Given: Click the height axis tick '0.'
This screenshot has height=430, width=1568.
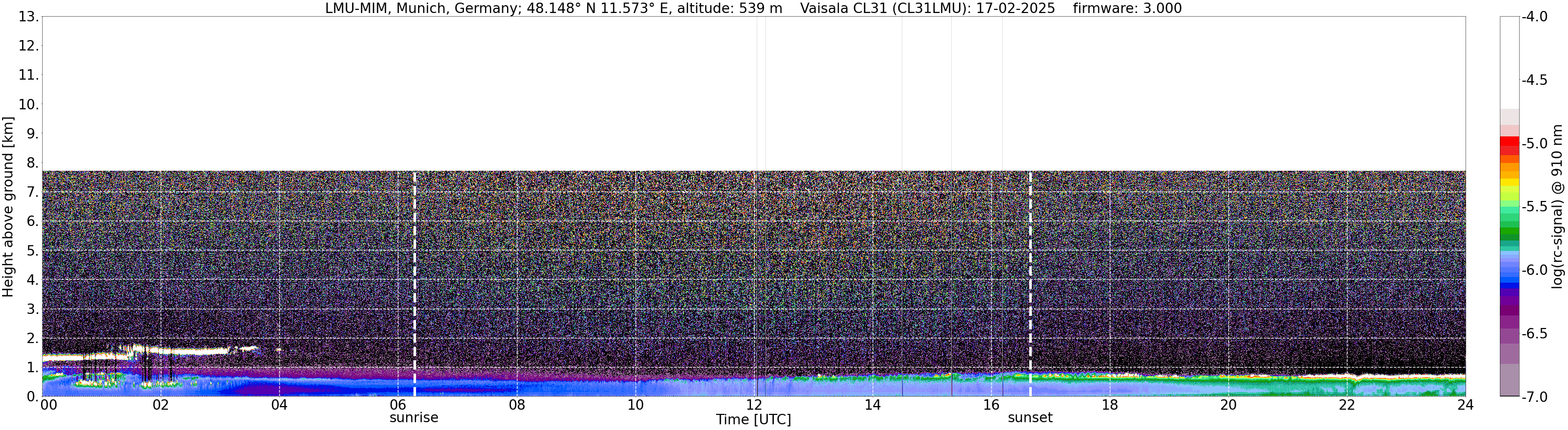Looking at the screenshot, I should pyautogui.click(x=32, y=397).
